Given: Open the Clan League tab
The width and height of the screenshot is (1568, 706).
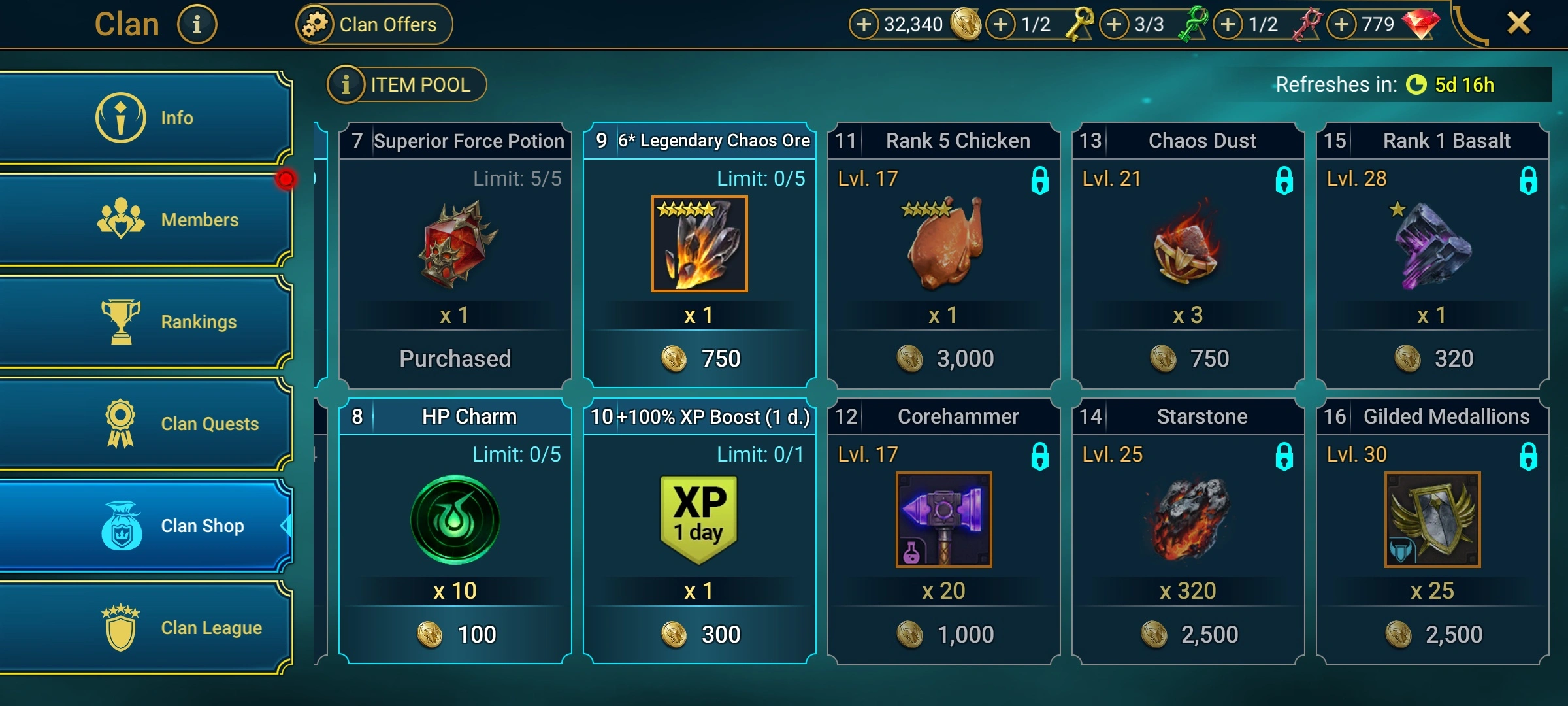Looking at the screenshot, I should [x=145, y=628].
